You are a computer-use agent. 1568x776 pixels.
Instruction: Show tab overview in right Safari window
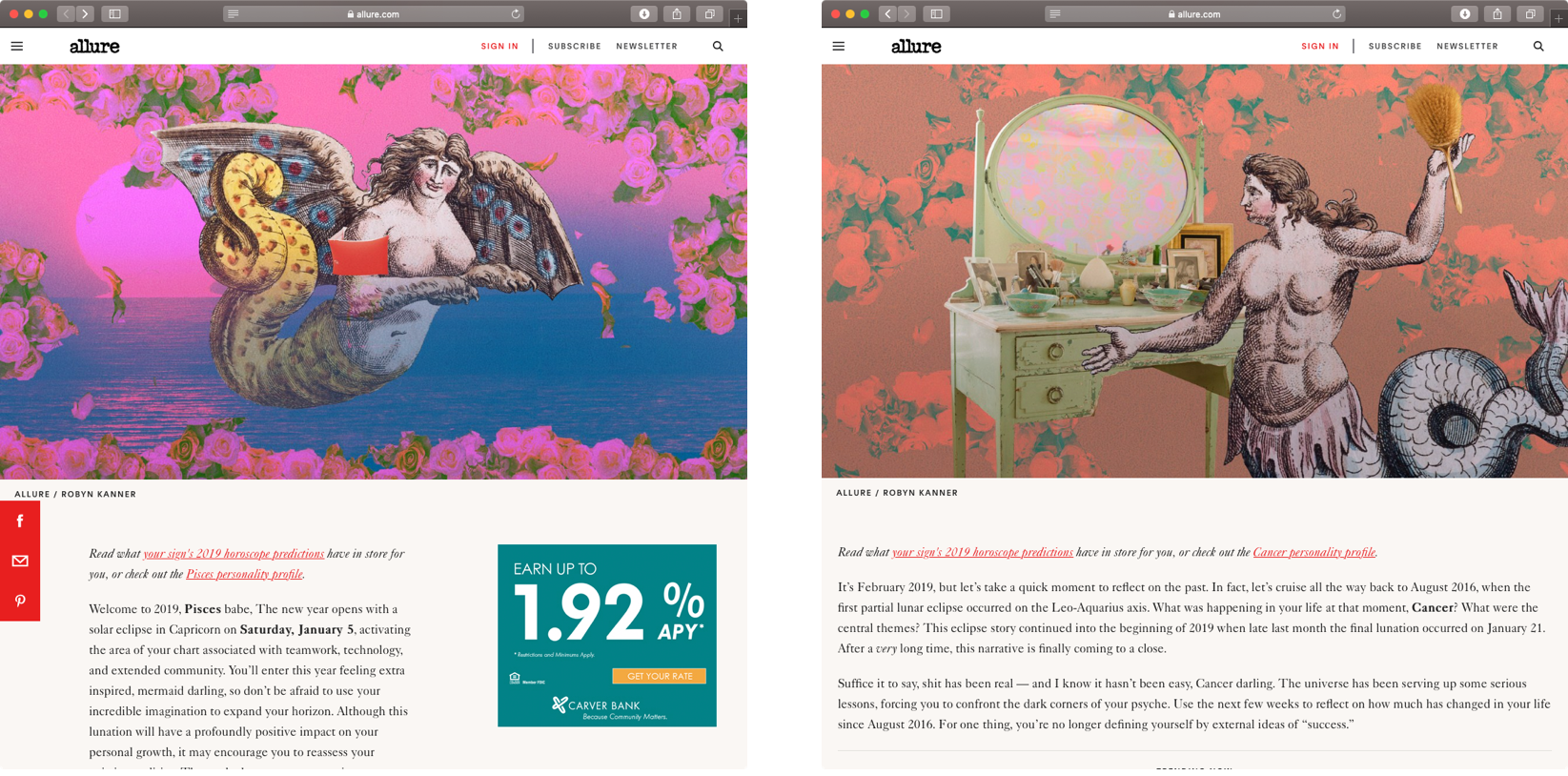point(1530,14)
